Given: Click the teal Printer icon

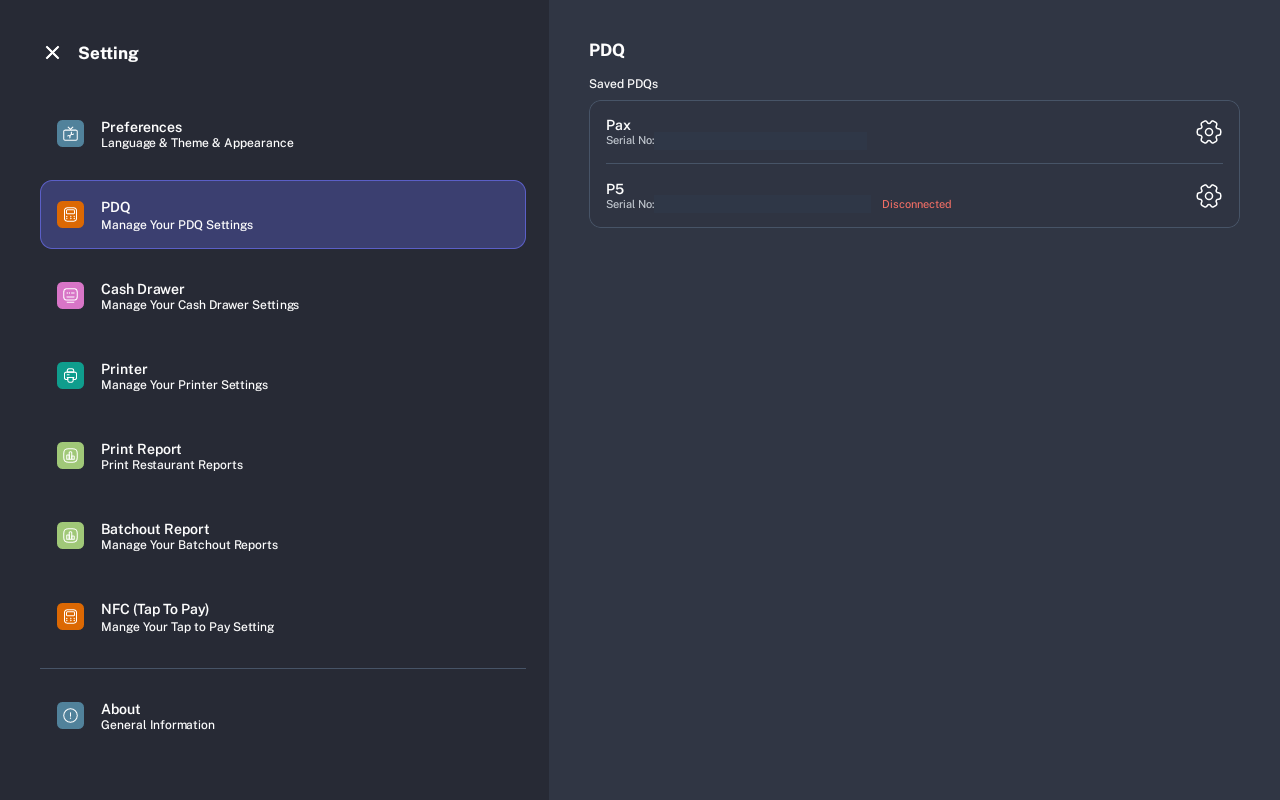Looking at the screenshot, I should tap(70, 376).
